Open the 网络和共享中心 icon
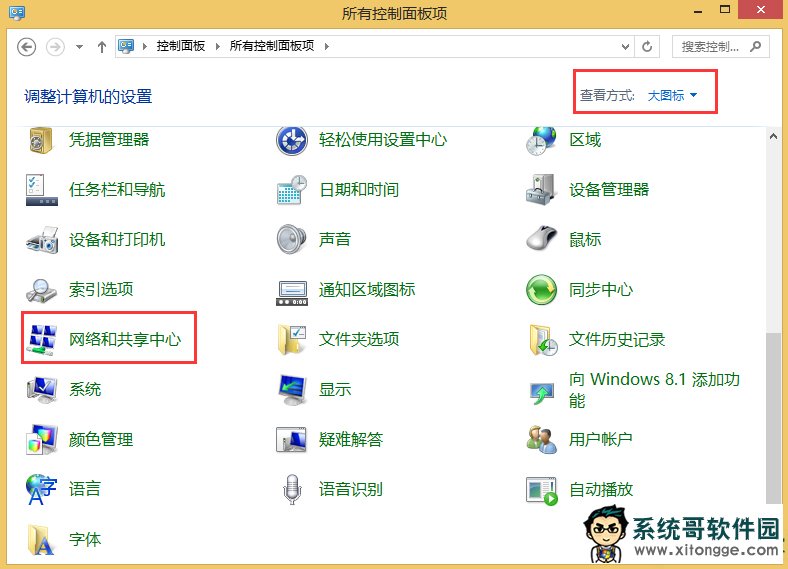 (x=42, y=340)
